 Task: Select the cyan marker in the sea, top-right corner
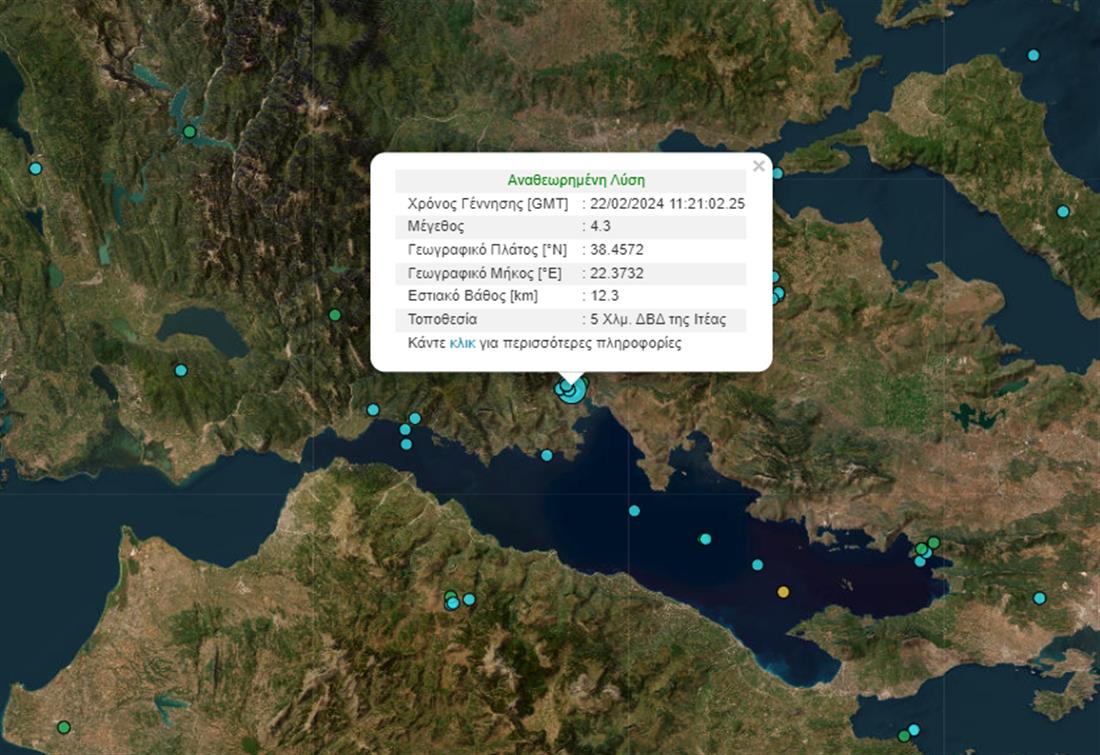point(1033,55)
